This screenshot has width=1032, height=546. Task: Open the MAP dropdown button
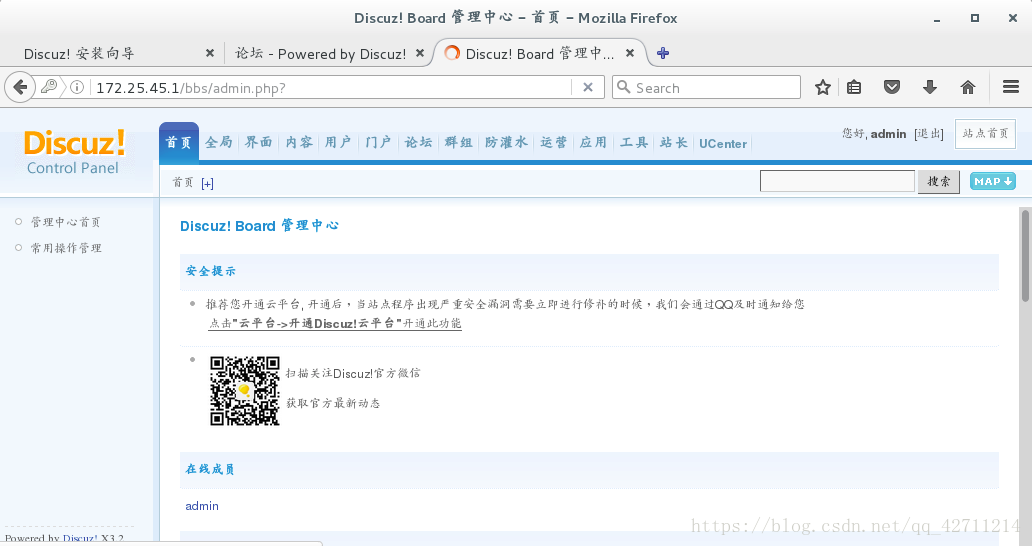993,182
